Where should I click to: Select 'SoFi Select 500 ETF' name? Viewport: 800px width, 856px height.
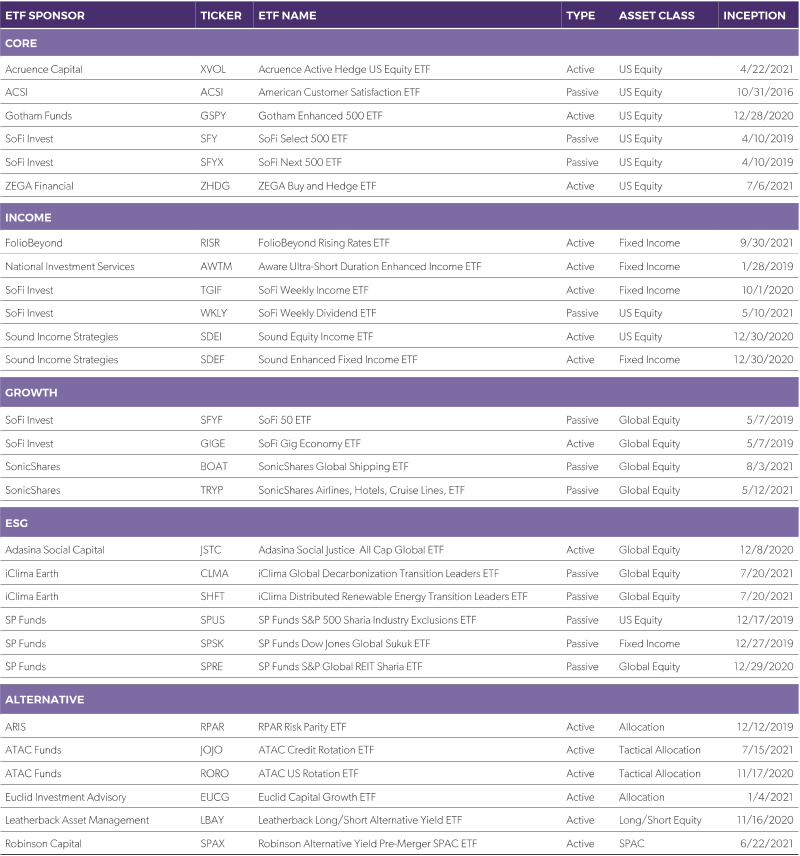click(x=303, y=139)
